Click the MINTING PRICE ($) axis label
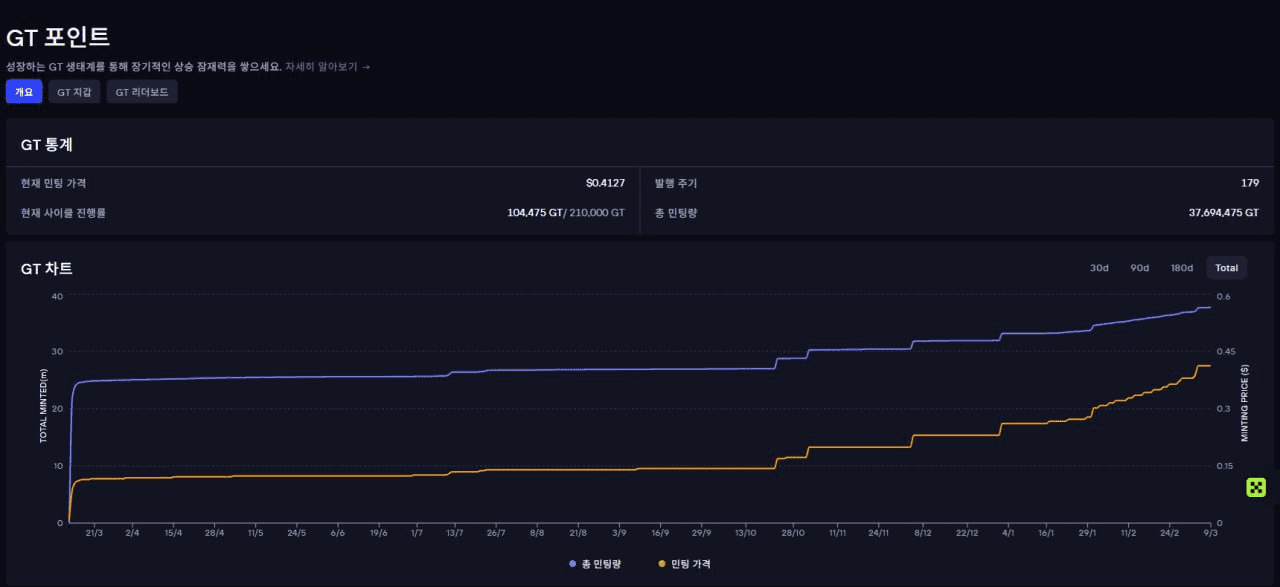1280x587 pixels. (1245, 410)
